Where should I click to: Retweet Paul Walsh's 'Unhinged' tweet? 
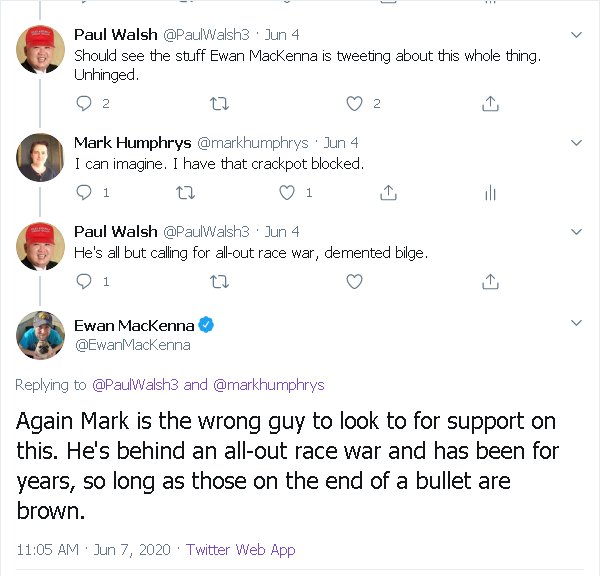tap(220, 103)
